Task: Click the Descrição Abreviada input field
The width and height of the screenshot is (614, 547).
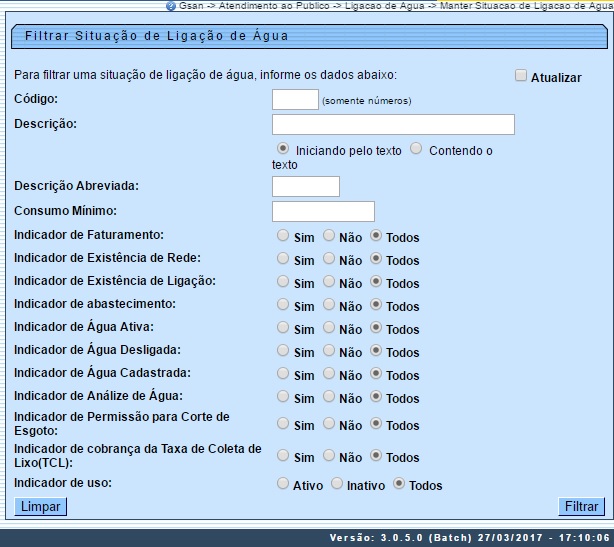Action: click(x=306, y=186)
